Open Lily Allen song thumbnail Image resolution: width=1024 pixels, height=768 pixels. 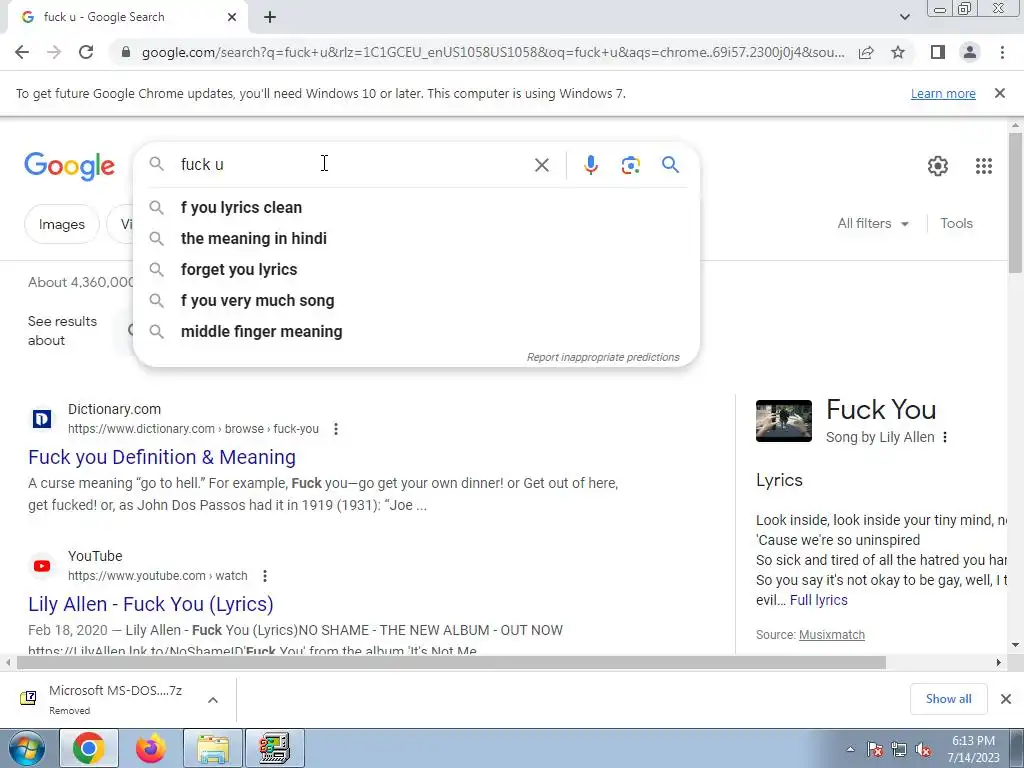coord(784,421)
